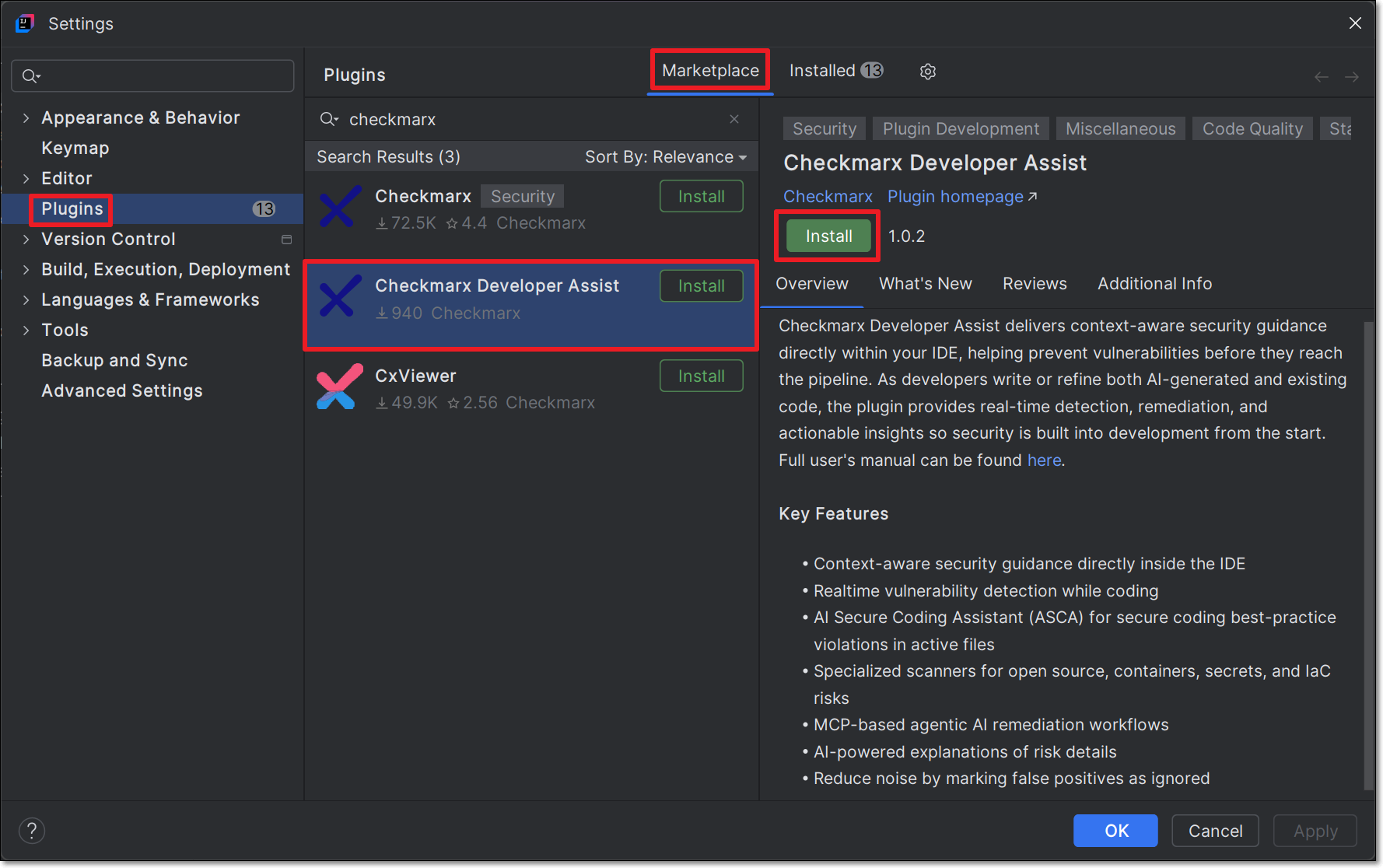1383x868 pixels.
Task: Click the Security category tag in details
Action: tap(824, 129)
